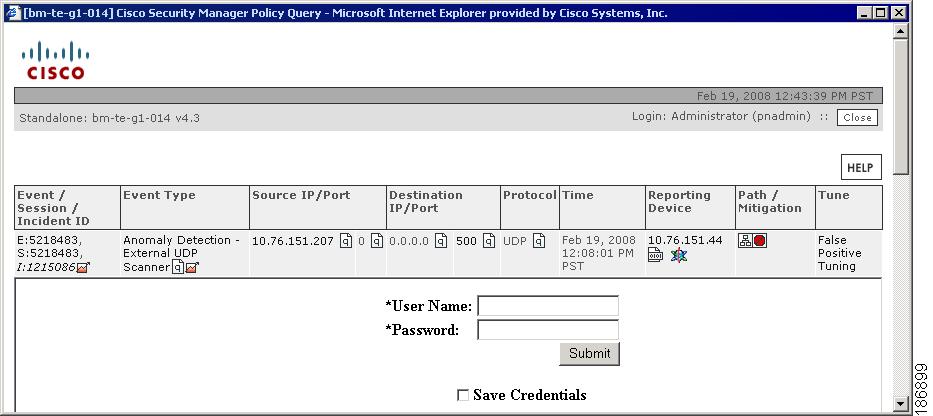Query source IP 10.76.151.207 icon
The height and width of the screenshot is (416, 933).
[x=346, y=241]
